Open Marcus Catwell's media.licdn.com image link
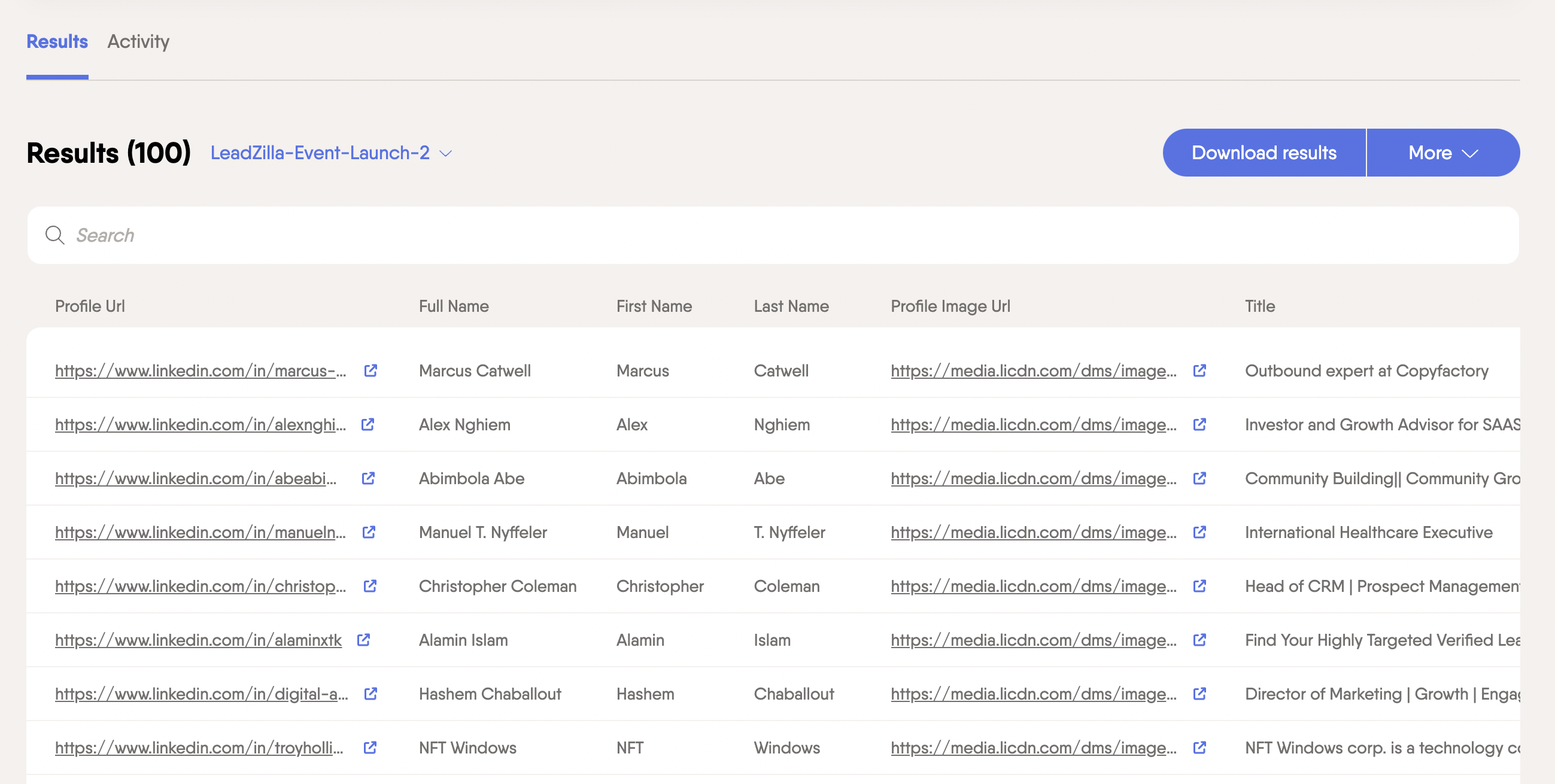 [x=1033, y=370]
